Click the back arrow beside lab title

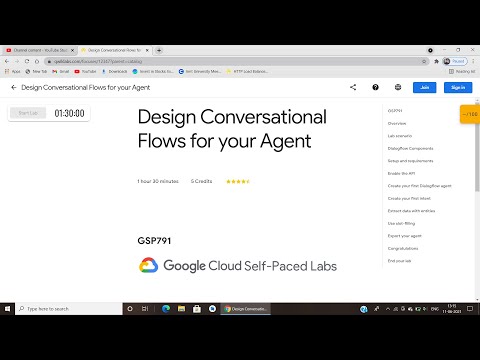tap(14, 87)
